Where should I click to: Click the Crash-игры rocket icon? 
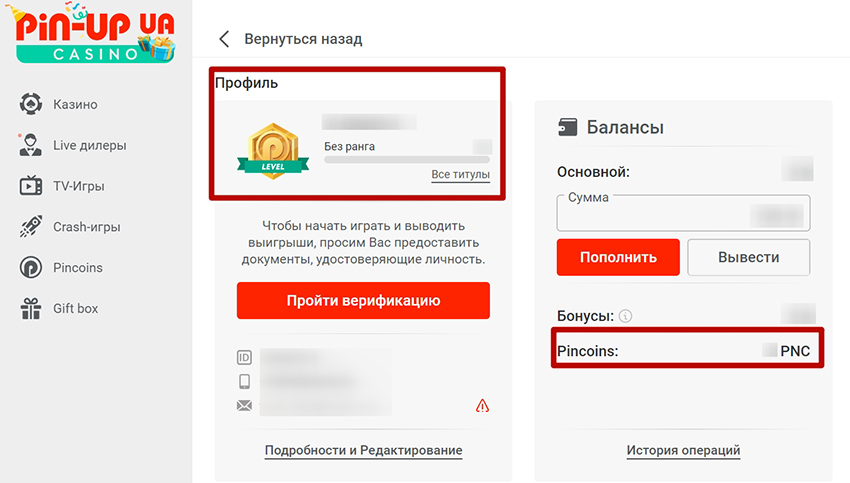tap(31, 227)
